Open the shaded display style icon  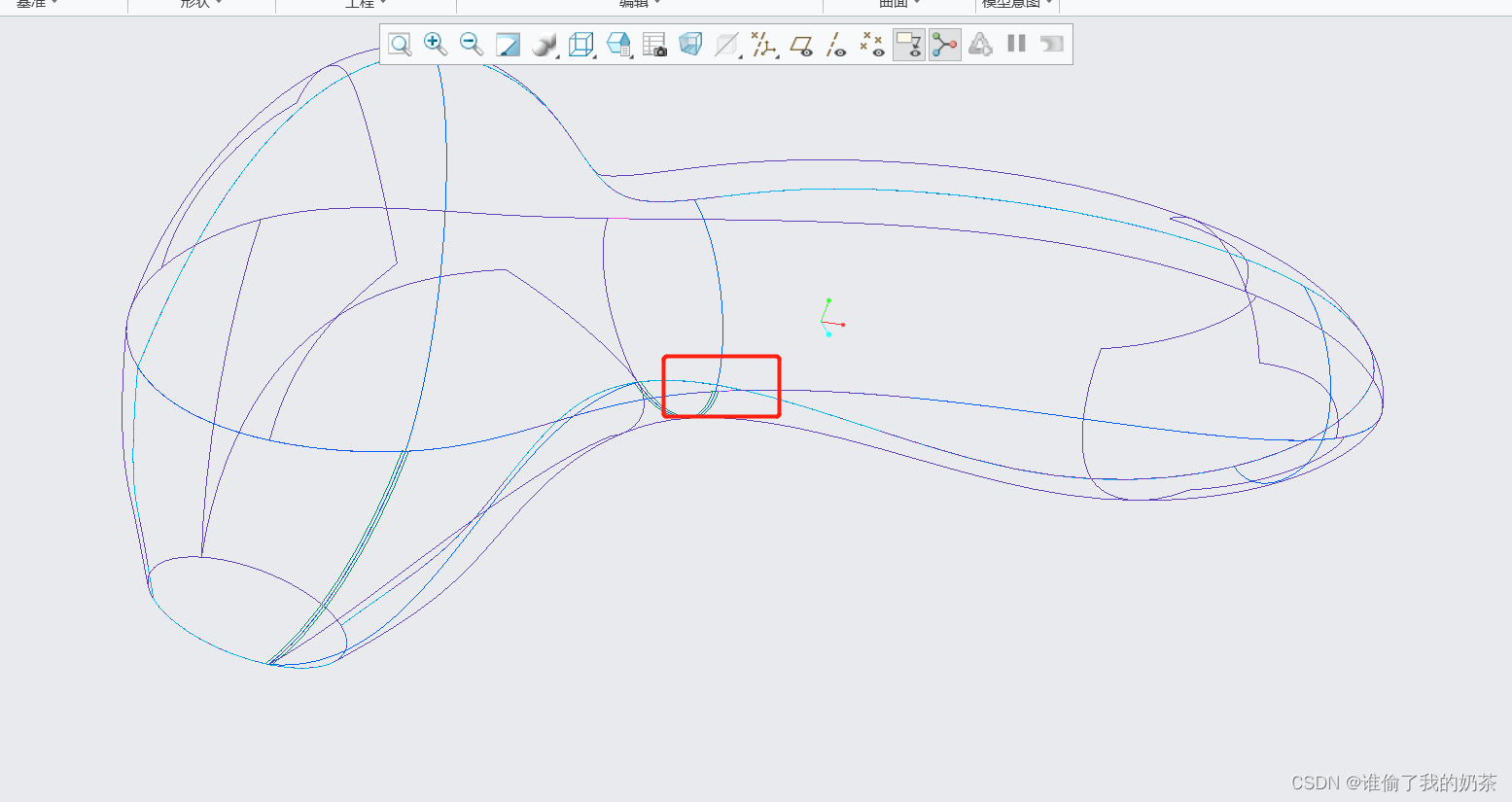pos(545,45)
